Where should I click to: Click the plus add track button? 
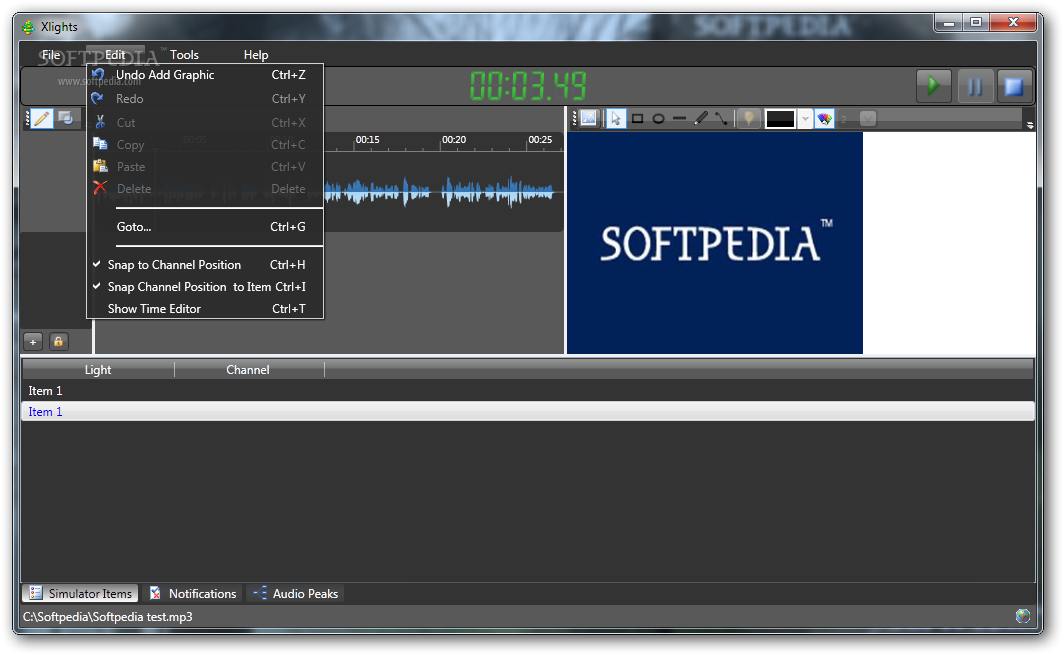33,341
